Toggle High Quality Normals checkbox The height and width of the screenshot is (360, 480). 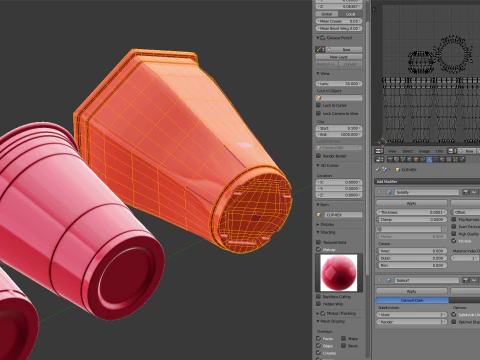click(x=454, y=234)
